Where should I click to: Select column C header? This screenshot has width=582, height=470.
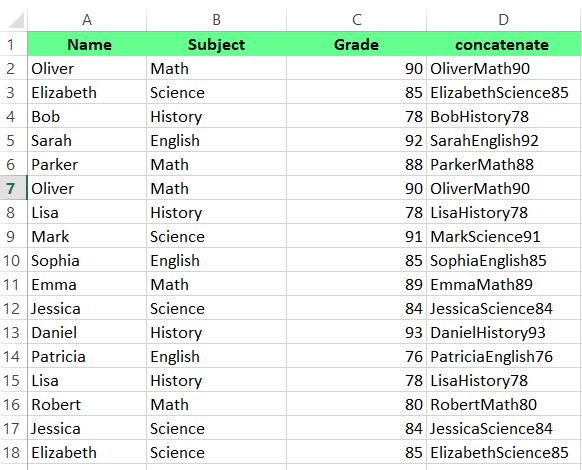356,20
